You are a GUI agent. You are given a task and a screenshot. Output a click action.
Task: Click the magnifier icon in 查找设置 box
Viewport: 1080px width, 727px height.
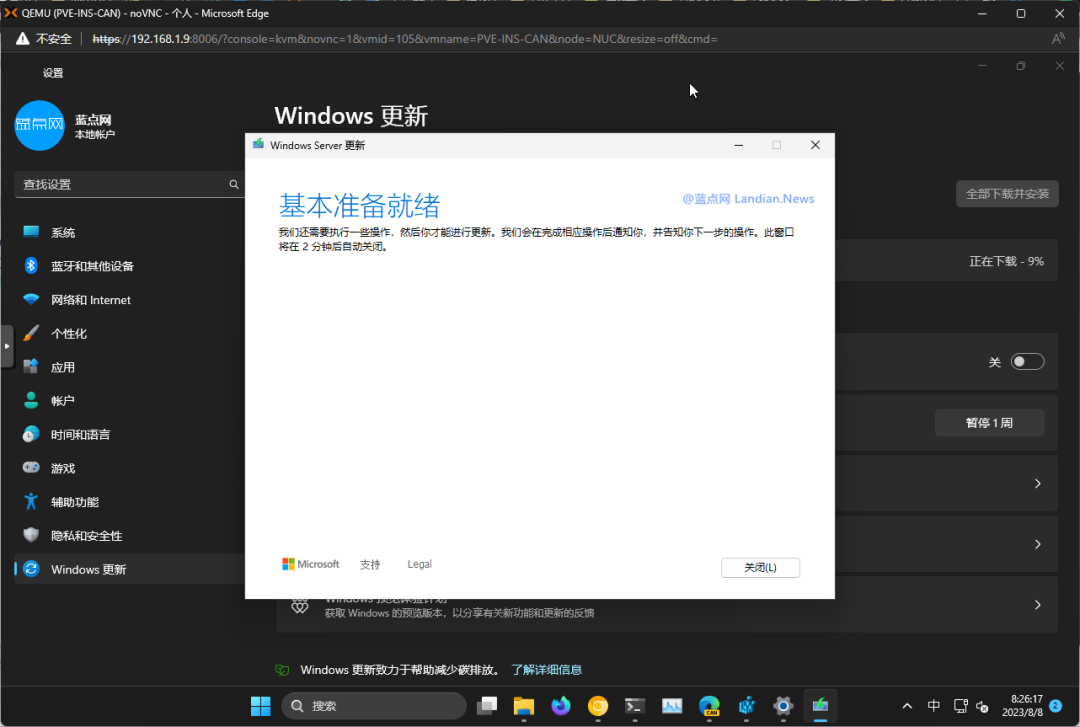[234, 184]
